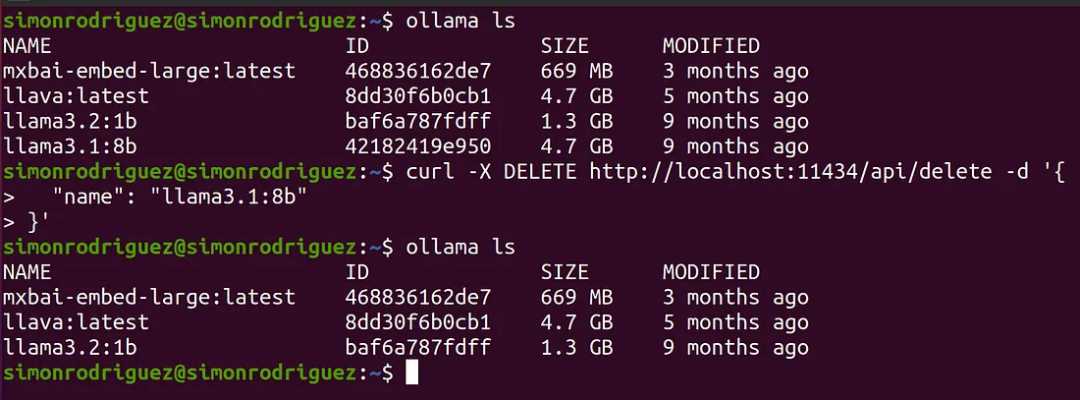Screen dimensions: 1080x400
Task: Click the word curl in the command
Action: click(431, 172)
